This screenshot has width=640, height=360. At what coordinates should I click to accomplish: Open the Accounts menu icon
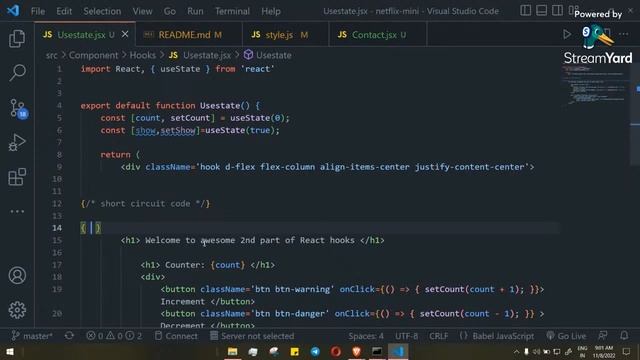point(17,276)
